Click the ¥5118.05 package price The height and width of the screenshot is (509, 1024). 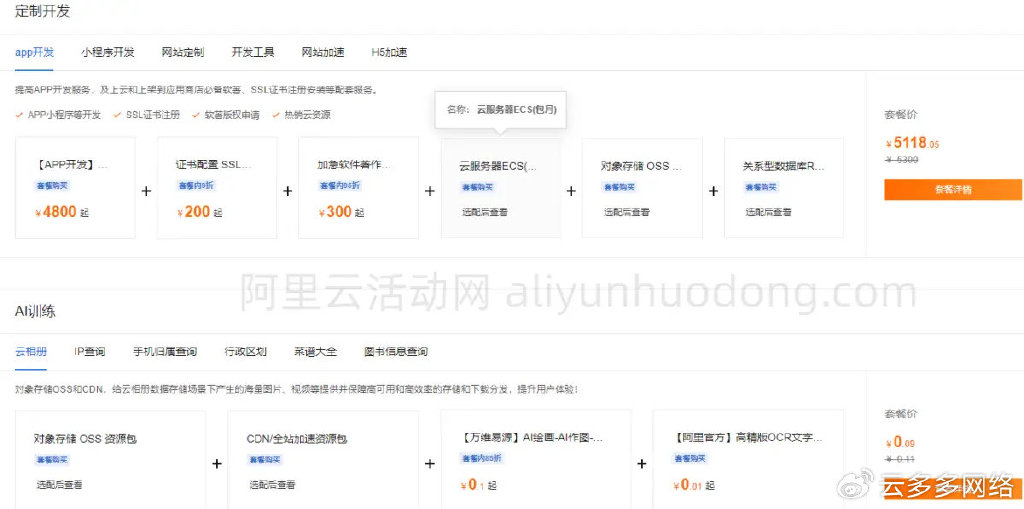pyautogui.click(x=912, y=143)
